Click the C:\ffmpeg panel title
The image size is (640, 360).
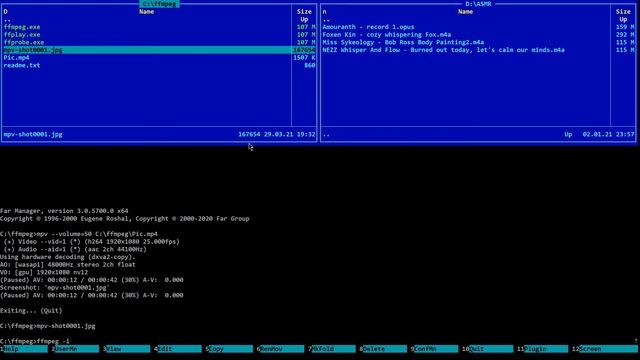pyautogui.click(x=159, y=4)
